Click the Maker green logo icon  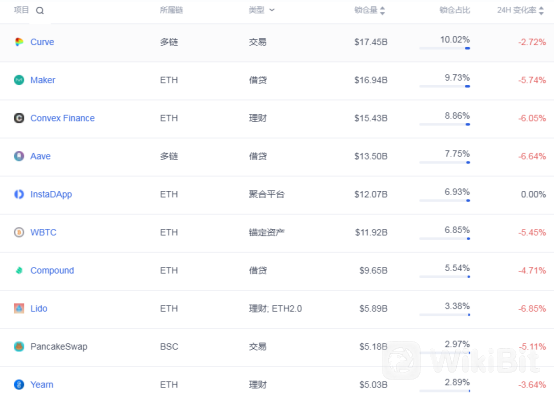19,80
